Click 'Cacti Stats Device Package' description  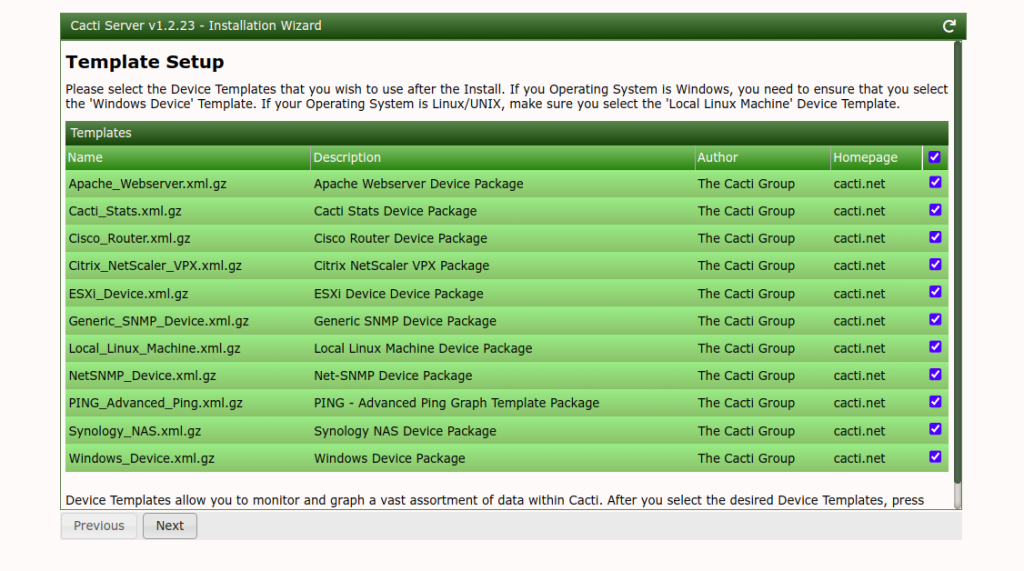tap(395, 212)
